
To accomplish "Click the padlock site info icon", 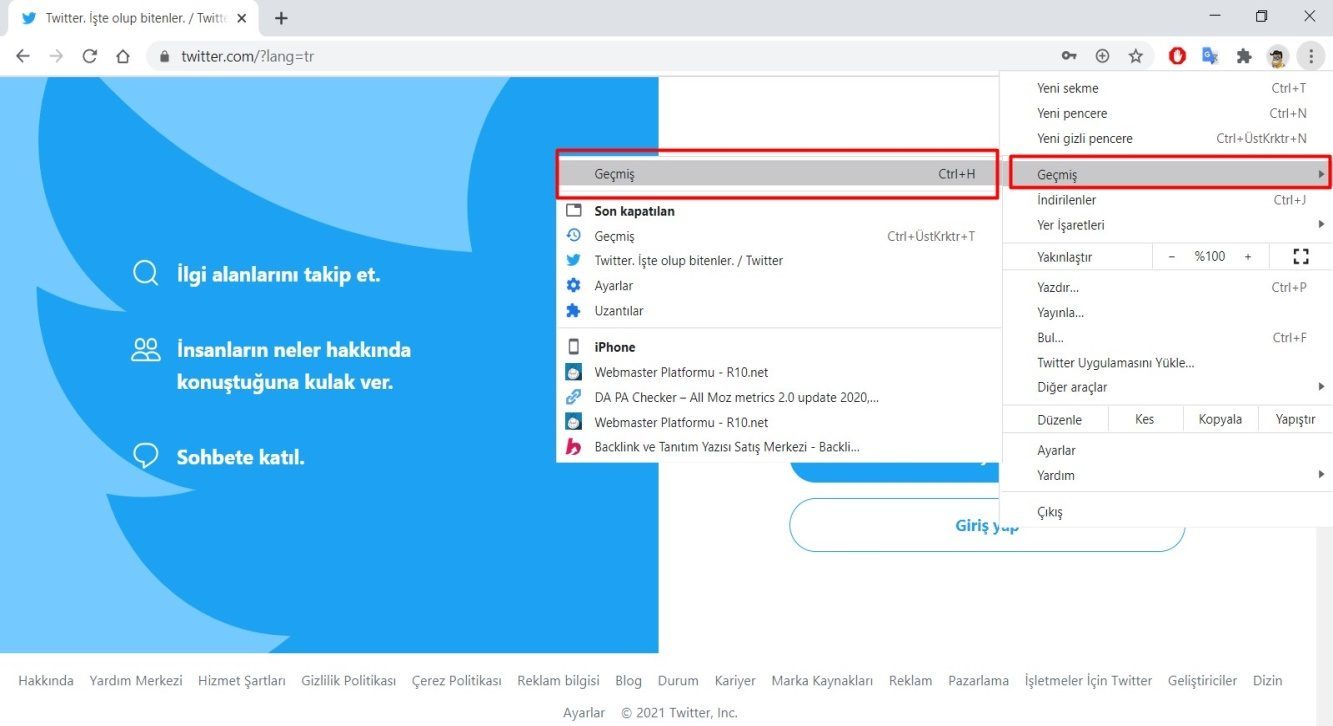I will 165,57.
